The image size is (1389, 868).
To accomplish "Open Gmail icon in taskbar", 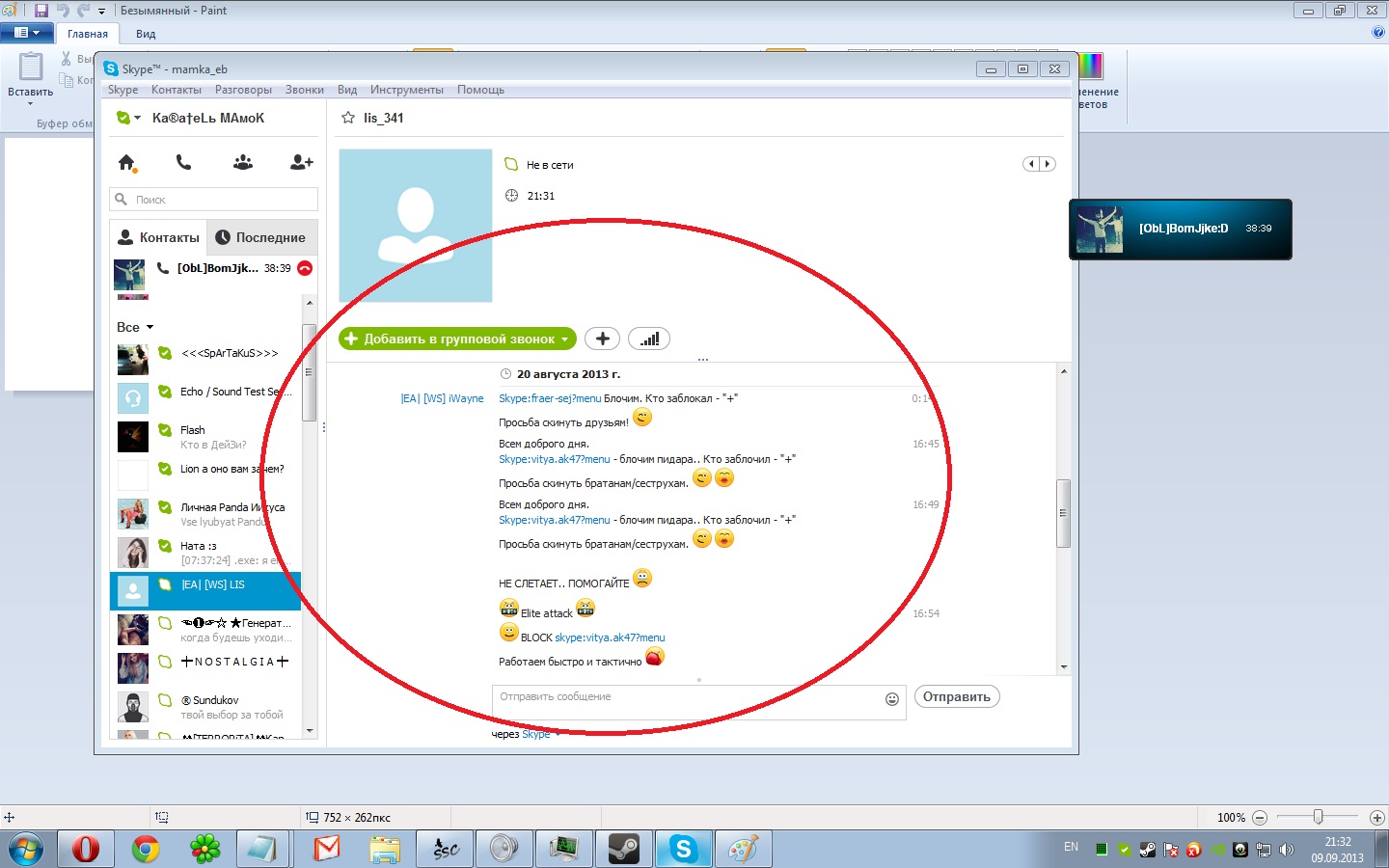I will point(327,849).
